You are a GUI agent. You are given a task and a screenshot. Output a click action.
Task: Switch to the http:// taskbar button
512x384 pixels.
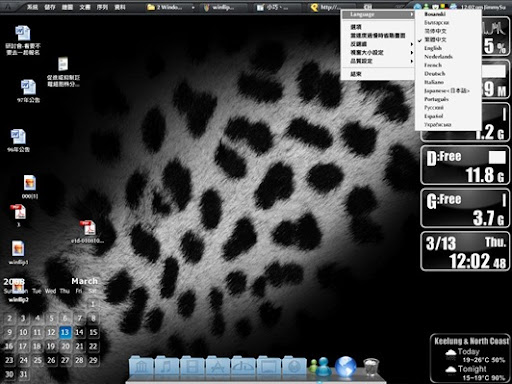coord(332,7)
